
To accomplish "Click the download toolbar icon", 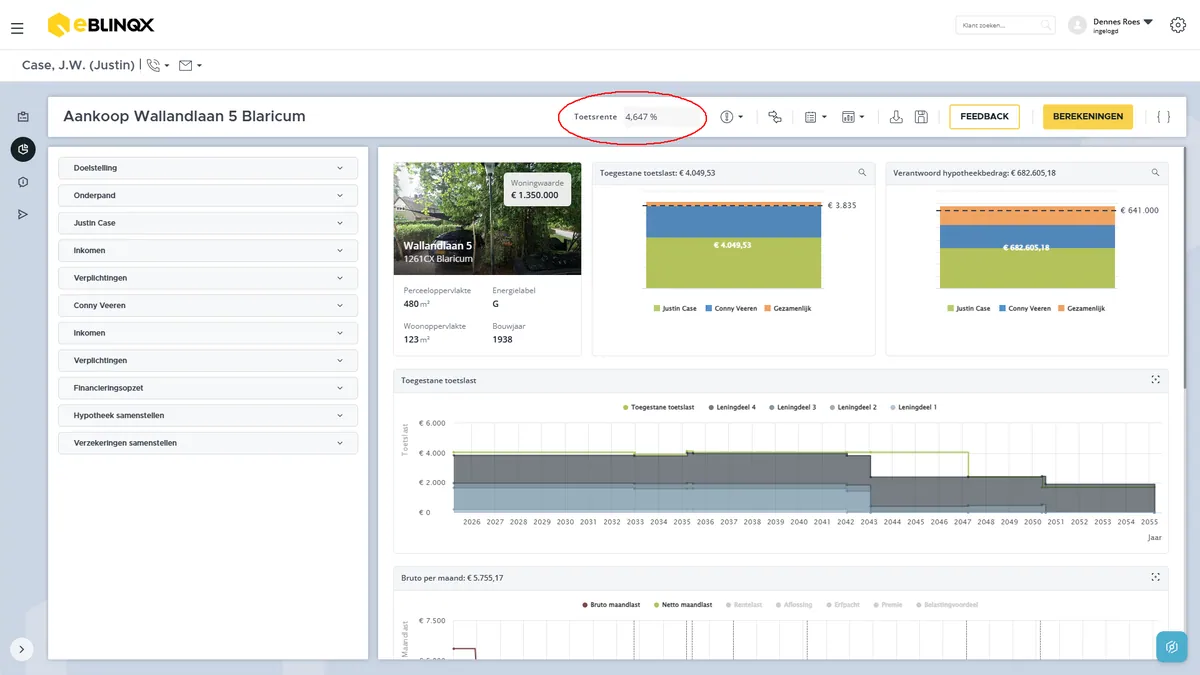I will coord(896,117).
